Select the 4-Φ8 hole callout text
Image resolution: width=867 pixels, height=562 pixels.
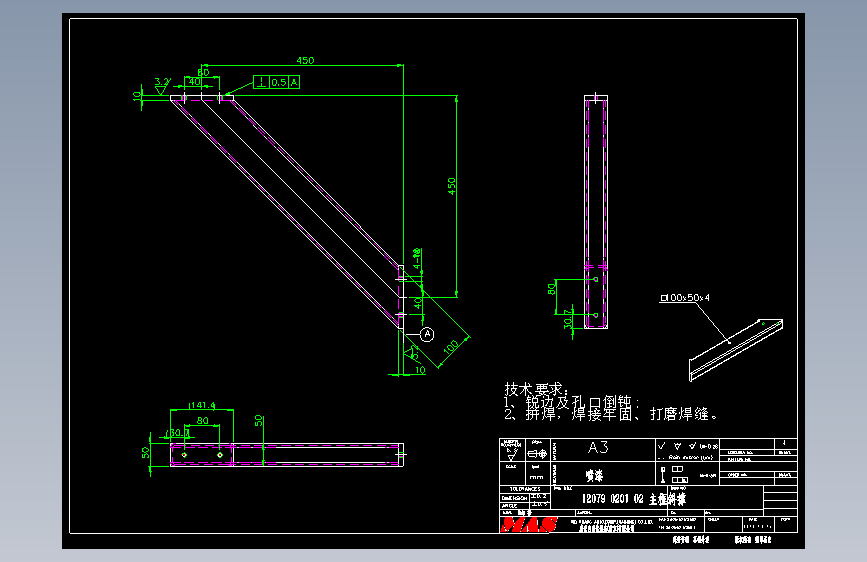(x=417, y=258)
